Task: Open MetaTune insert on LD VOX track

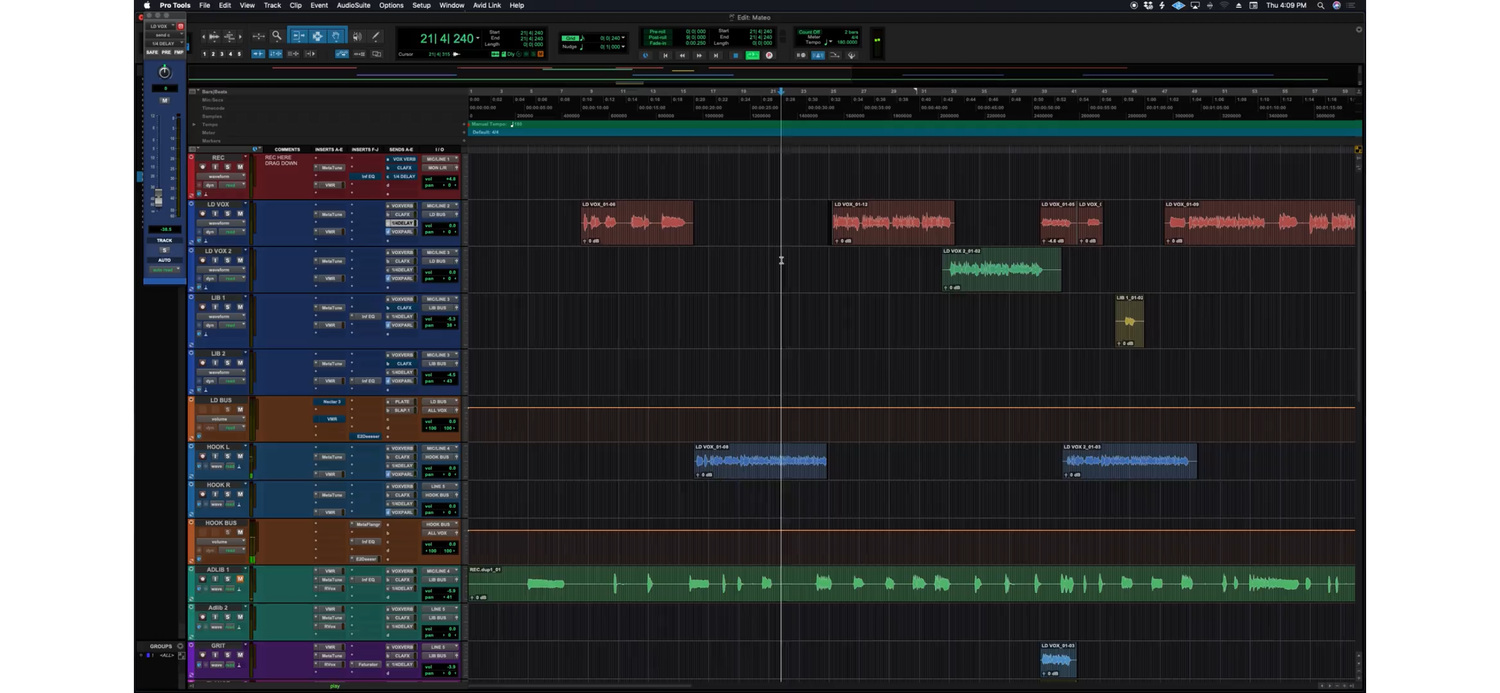Action: tap(331, 214)
